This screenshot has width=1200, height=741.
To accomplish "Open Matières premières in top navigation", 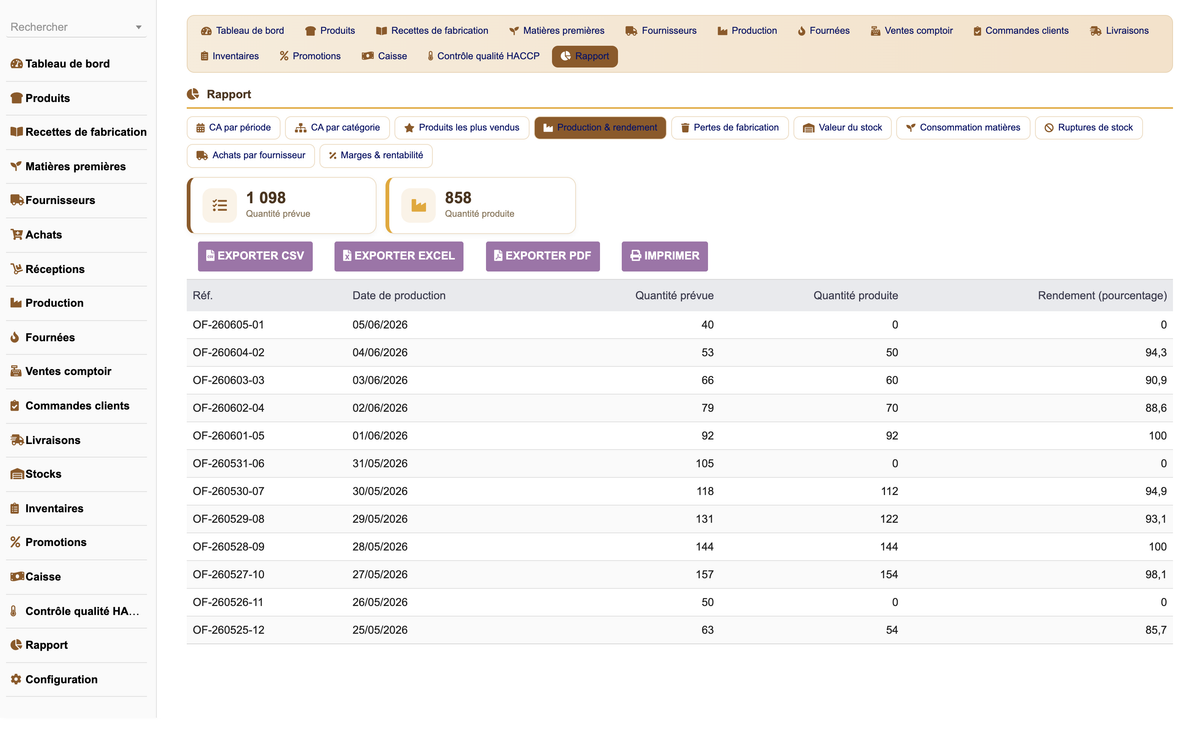I will (x=556, y=31).
